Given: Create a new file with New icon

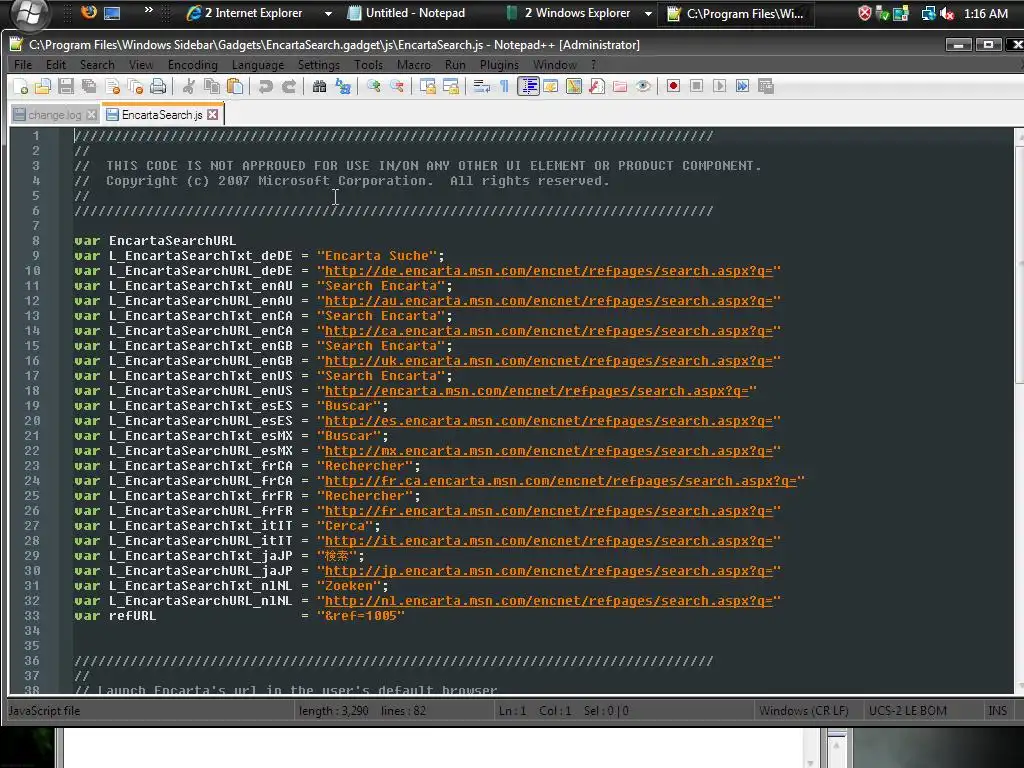Looking at the screenshot, I should coord(20,86).
